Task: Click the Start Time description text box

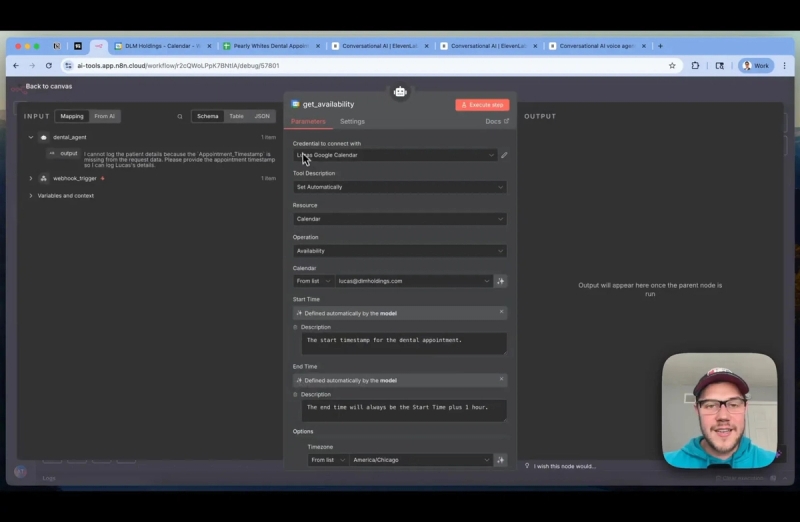Action: (x=404, y=343)
